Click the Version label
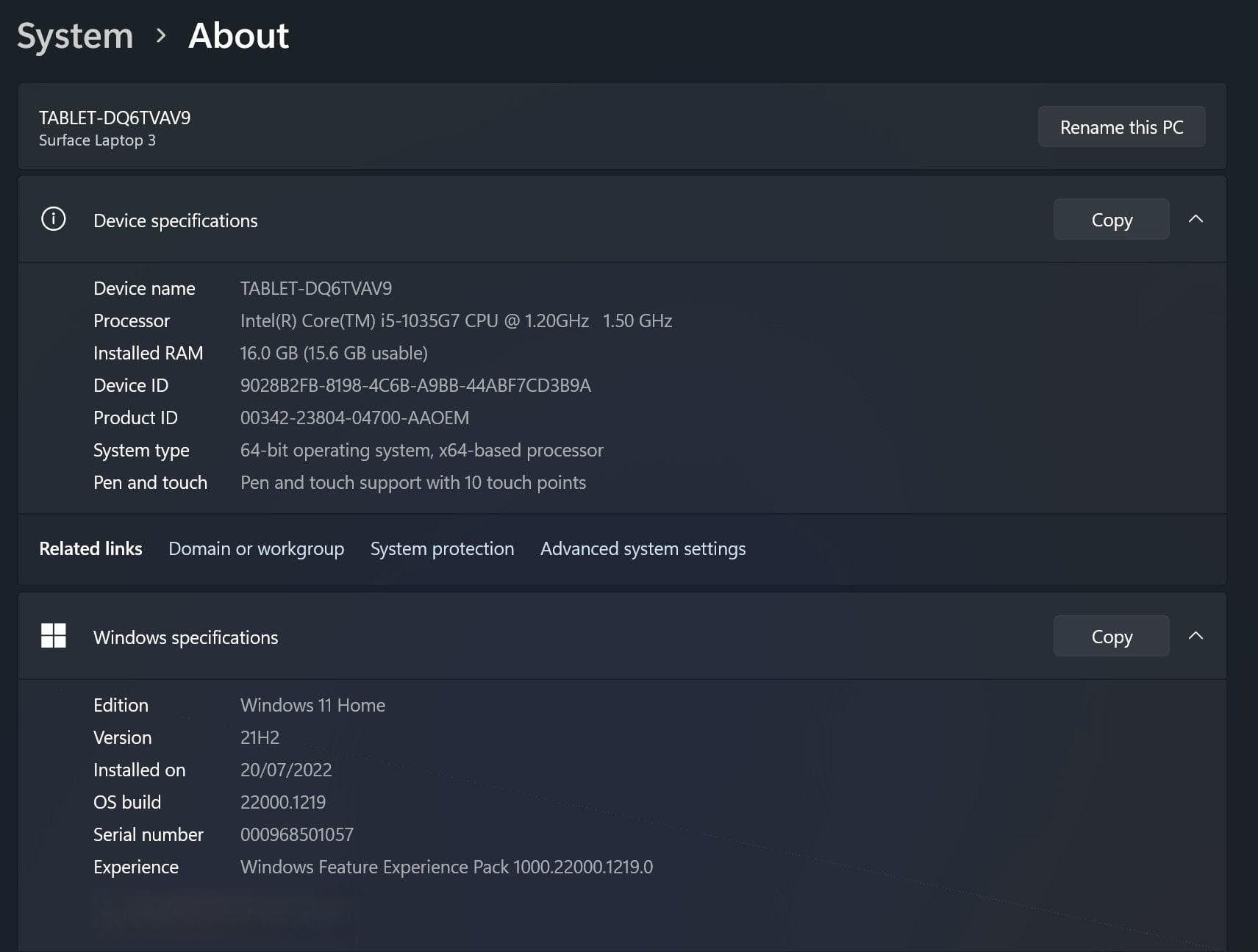 pos(122,737)
